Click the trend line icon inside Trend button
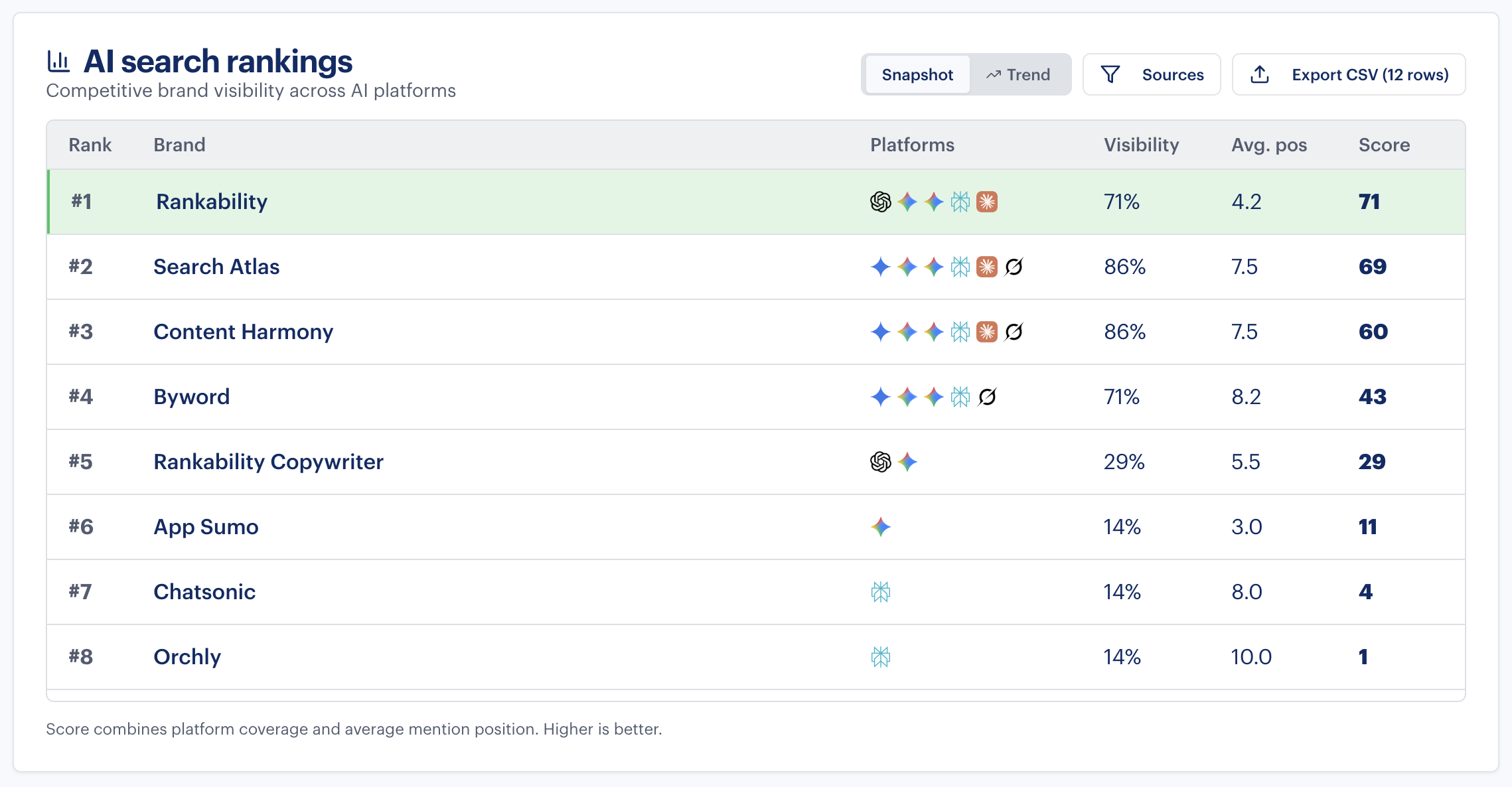This screenshot has width=1512, height=787. point(992,74)
